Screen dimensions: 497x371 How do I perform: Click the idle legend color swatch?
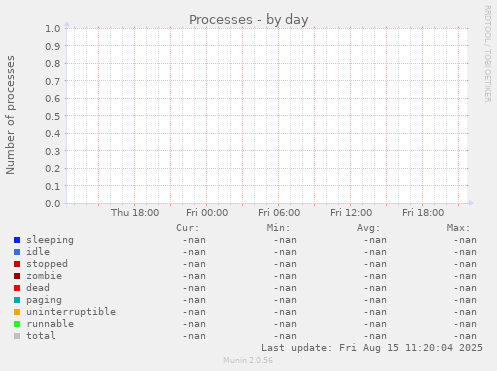pyautogui.click(x=17, y=252)
